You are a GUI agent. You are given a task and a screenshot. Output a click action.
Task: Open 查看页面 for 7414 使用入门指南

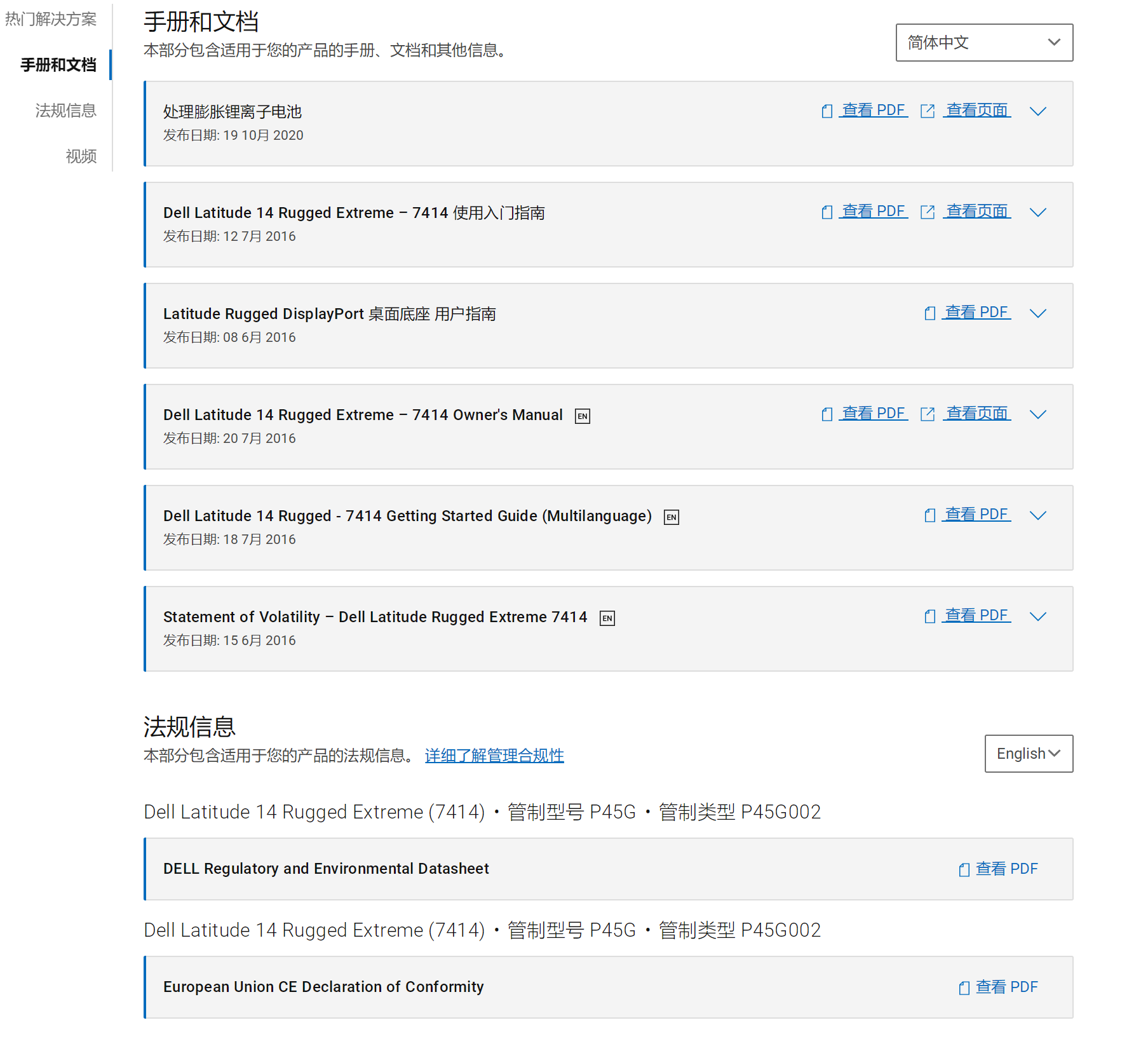977,211
